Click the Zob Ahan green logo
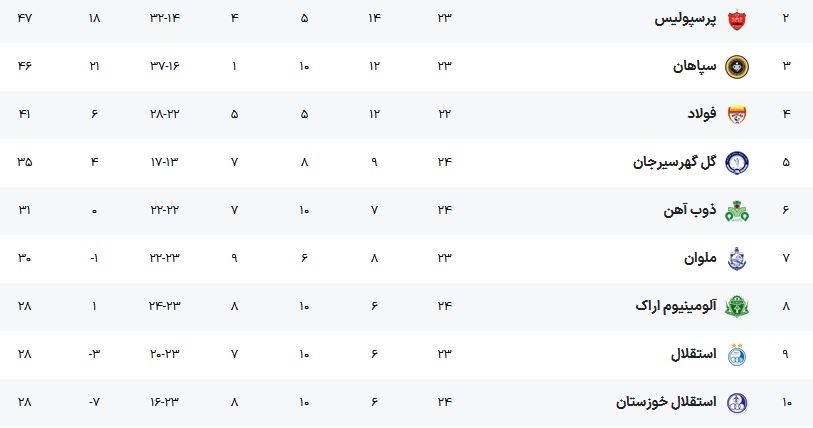The width and height of the screenshot is (813, 428). pos(736,211)
